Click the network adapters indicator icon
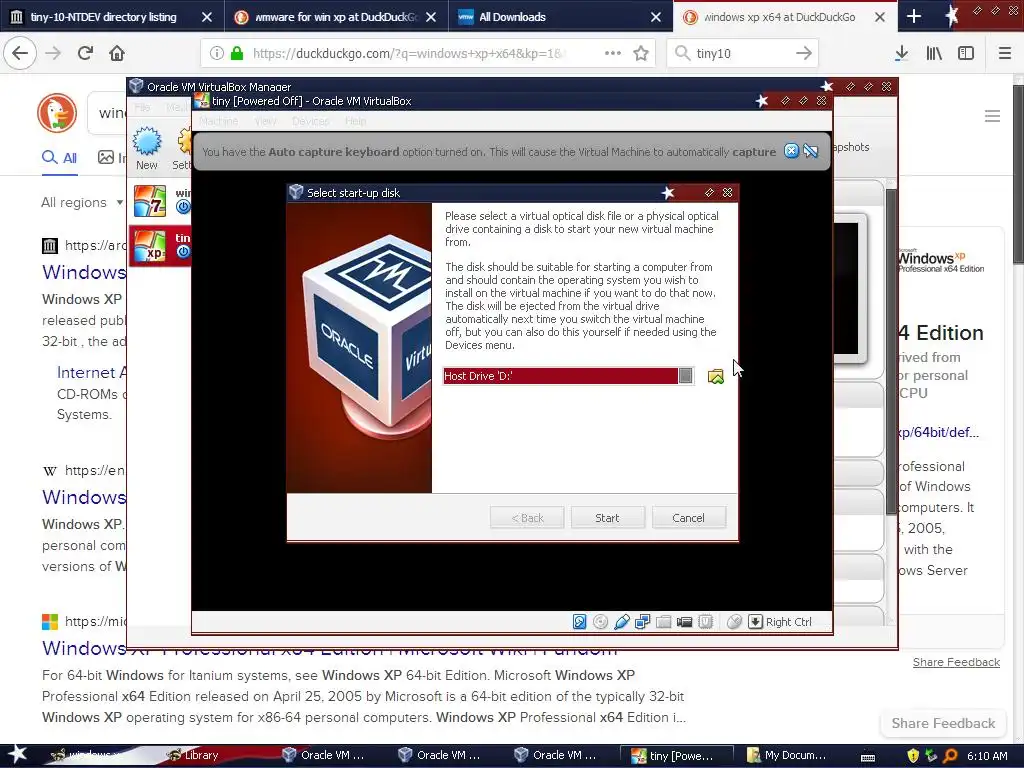Screen dimensions: 1024x768 point(643,622)
